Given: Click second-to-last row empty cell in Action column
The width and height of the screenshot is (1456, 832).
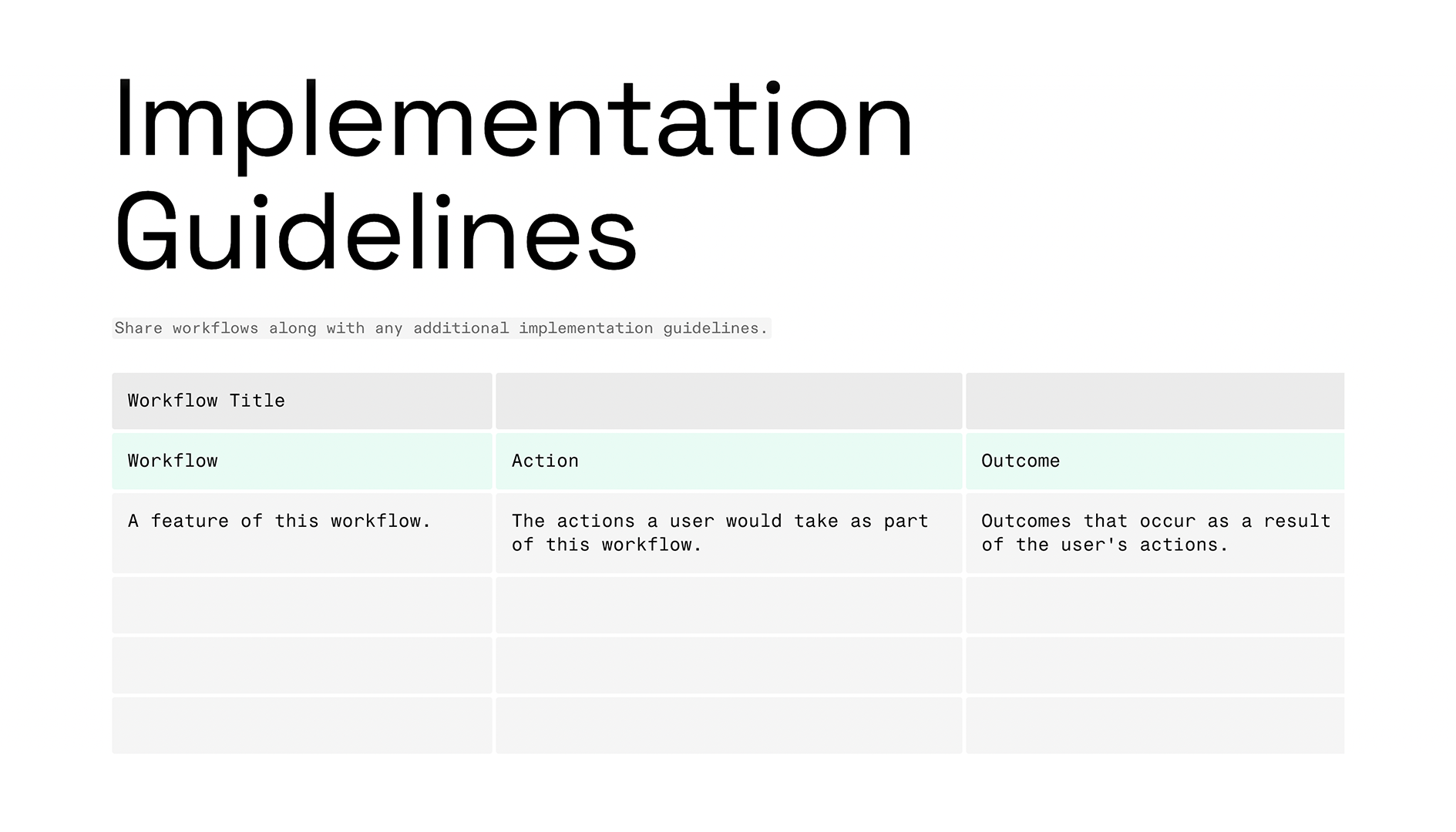Looking at the screenshot, I should click(x=728, y=665).
